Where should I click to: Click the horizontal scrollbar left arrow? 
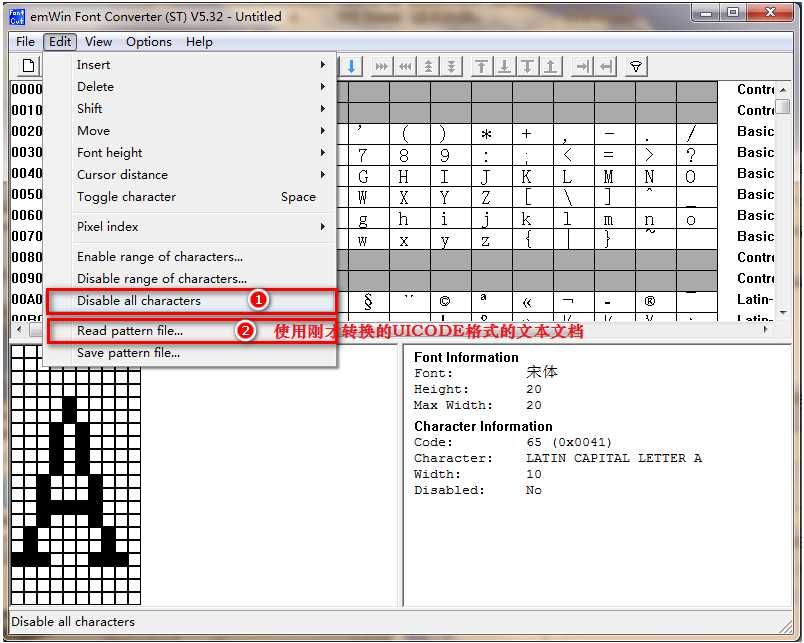tap(20, 330)
